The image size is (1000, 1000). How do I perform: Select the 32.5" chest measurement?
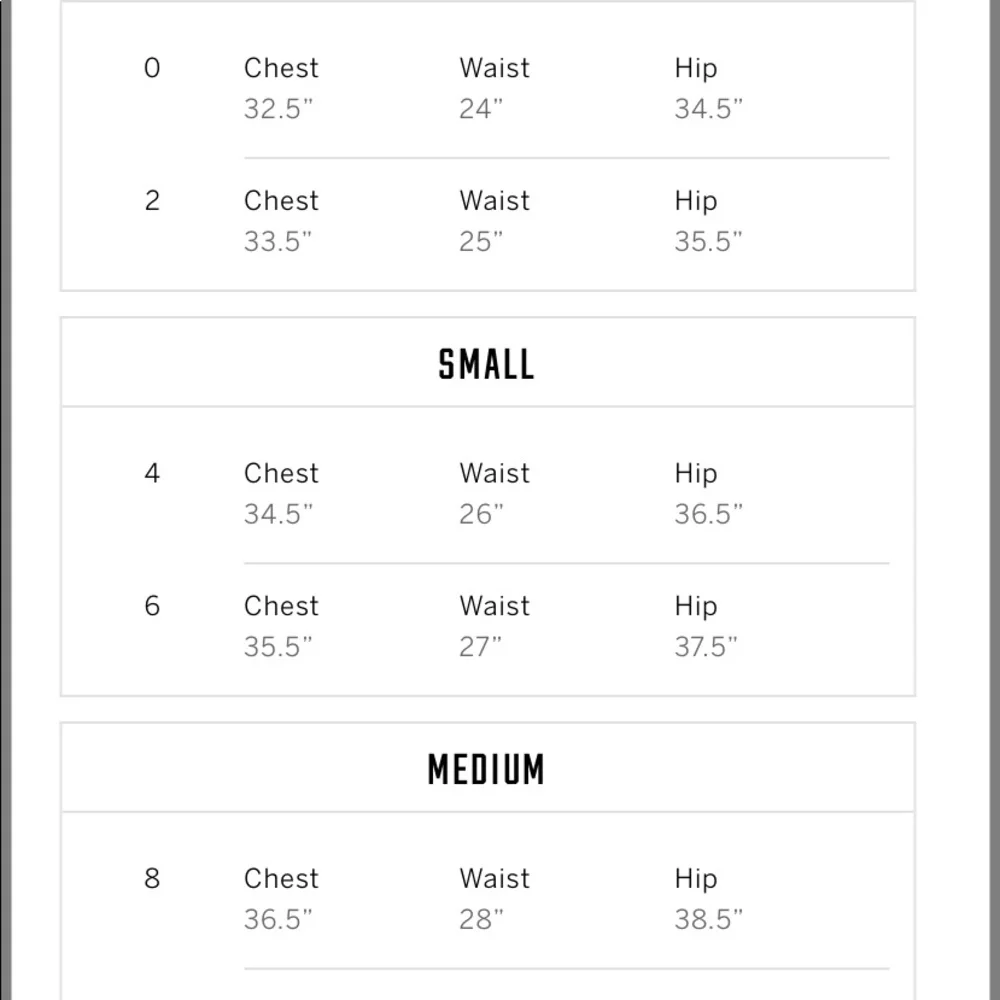point(278,108)
